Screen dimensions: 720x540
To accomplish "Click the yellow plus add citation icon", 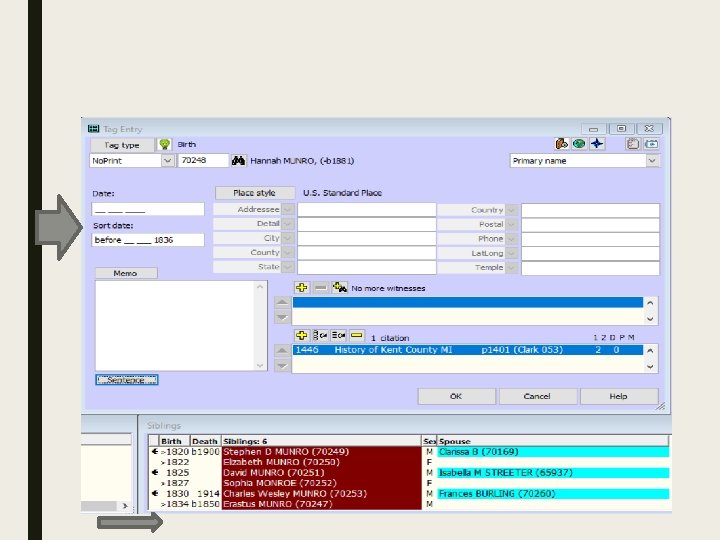I will pos(301,336).
